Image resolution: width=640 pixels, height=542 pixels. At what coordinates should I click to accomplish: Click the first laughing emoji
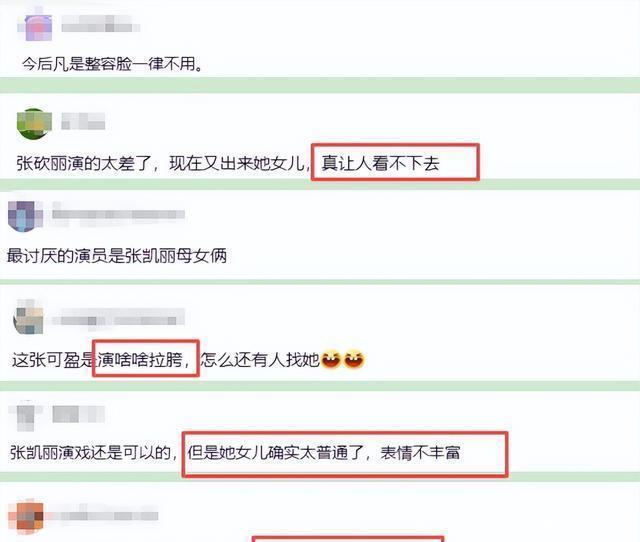coord(331,360)
